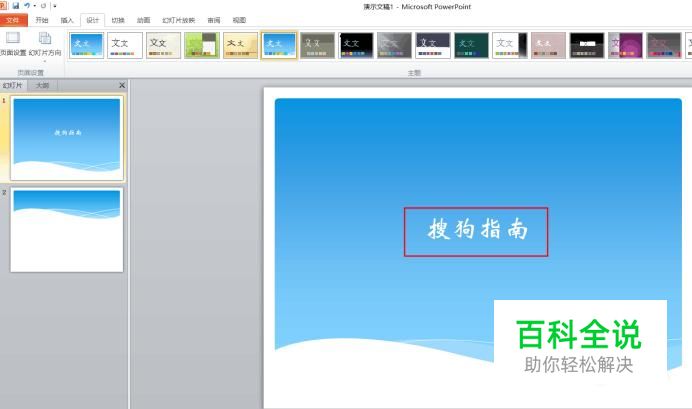
Task: Open the 审阅 (Review) ribbon tab
Action: click(x=214, y=20)
